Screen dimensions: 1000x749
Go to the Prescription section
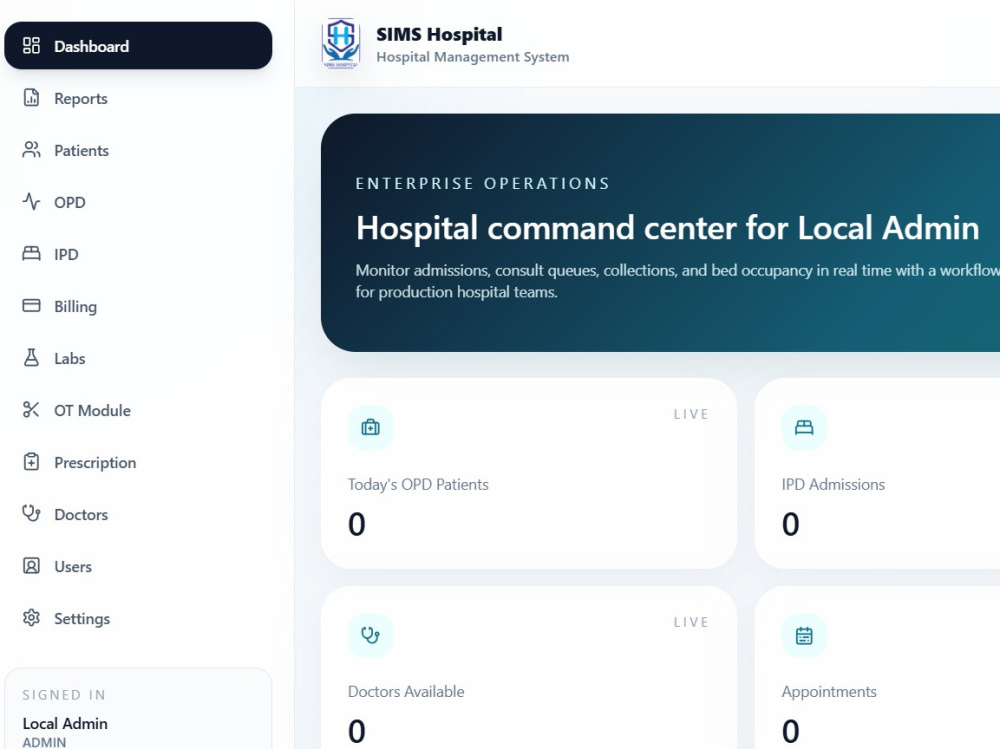138,462
